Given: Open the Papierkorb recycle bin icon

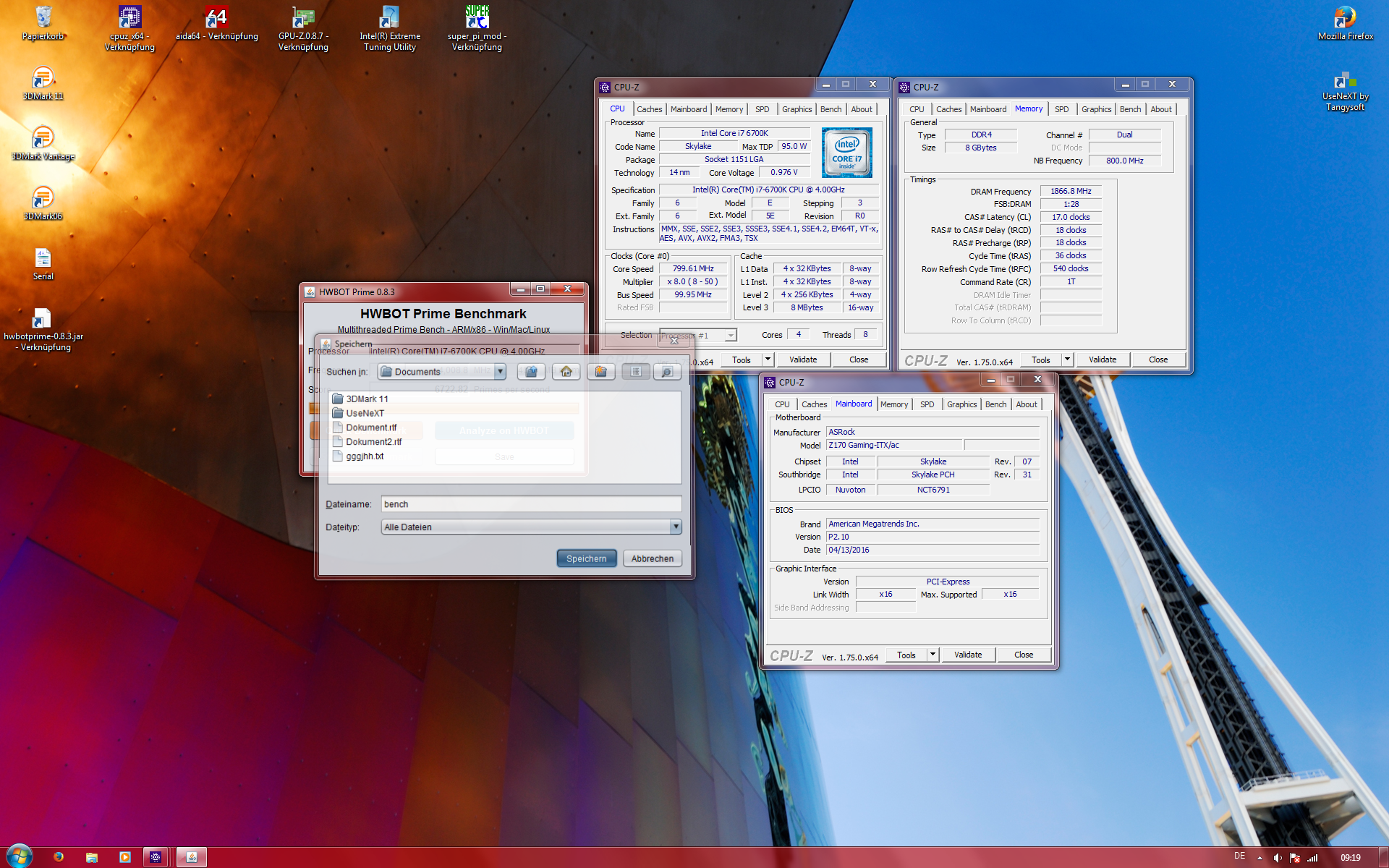Looking at the screenshot, I should click(x=43, y=23).
